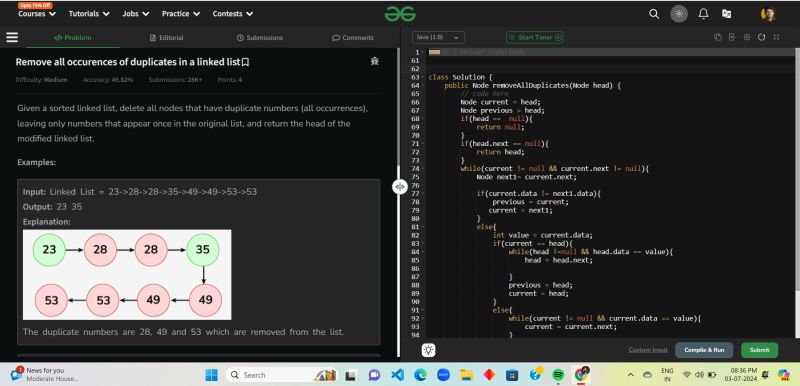Click the problem explanation linked list image
The image size is (800, 386).
[127, 274]
